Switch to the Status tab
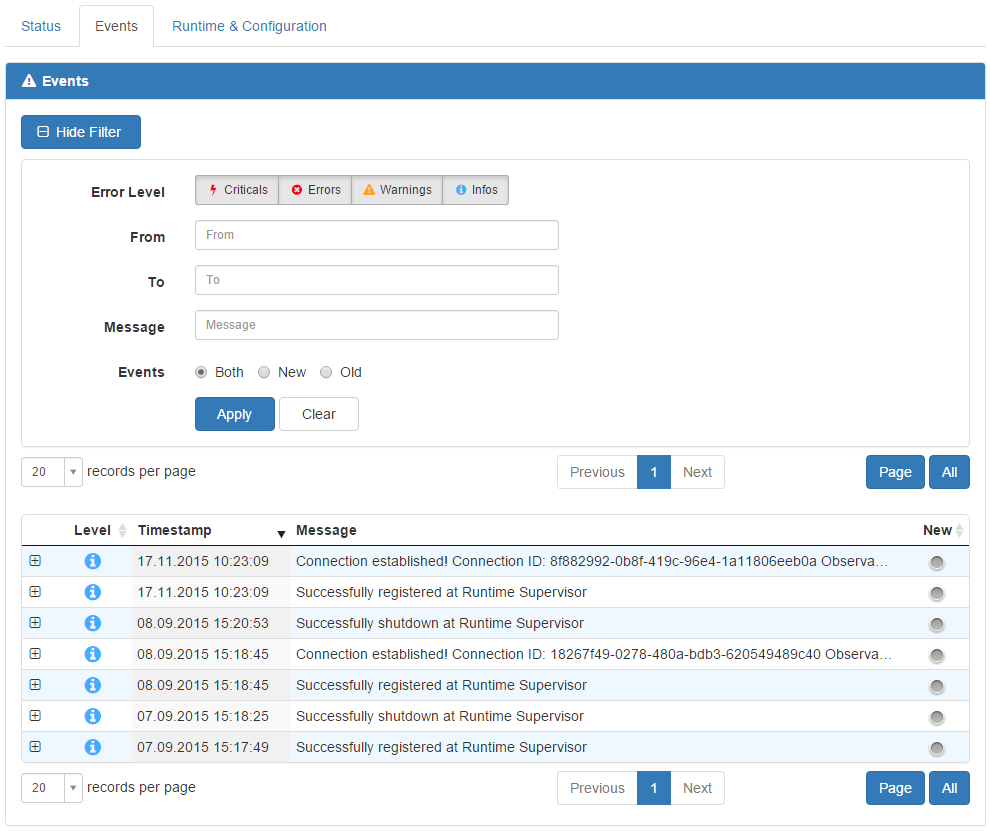Image resolution: width=990 pixels, height=831 pixels. point(41,26)
